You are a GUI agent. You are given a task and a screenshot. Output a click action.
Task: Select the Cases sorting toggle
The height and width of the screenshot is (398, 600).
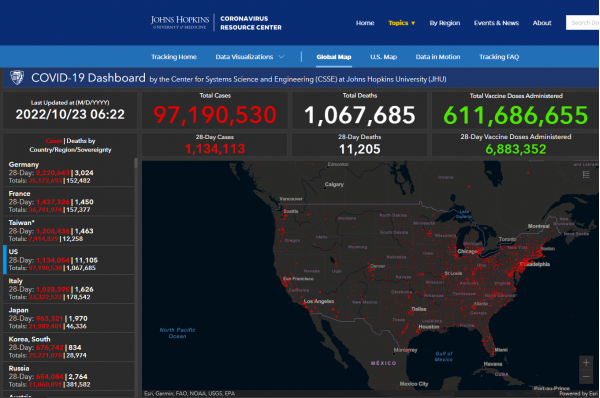pos(54,141)
